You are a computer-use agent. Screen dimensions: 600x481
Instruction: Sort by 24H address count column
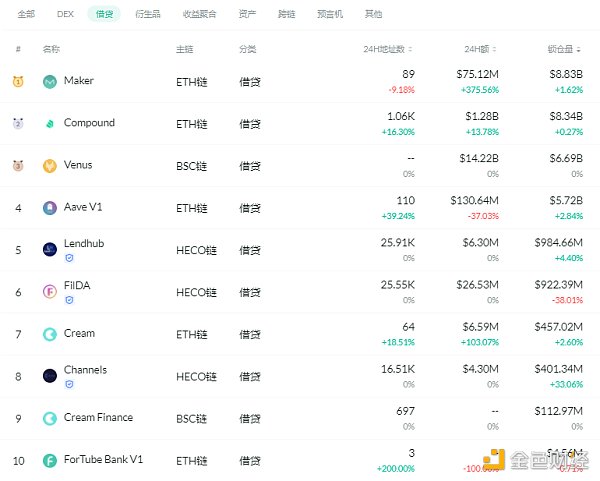388,49
